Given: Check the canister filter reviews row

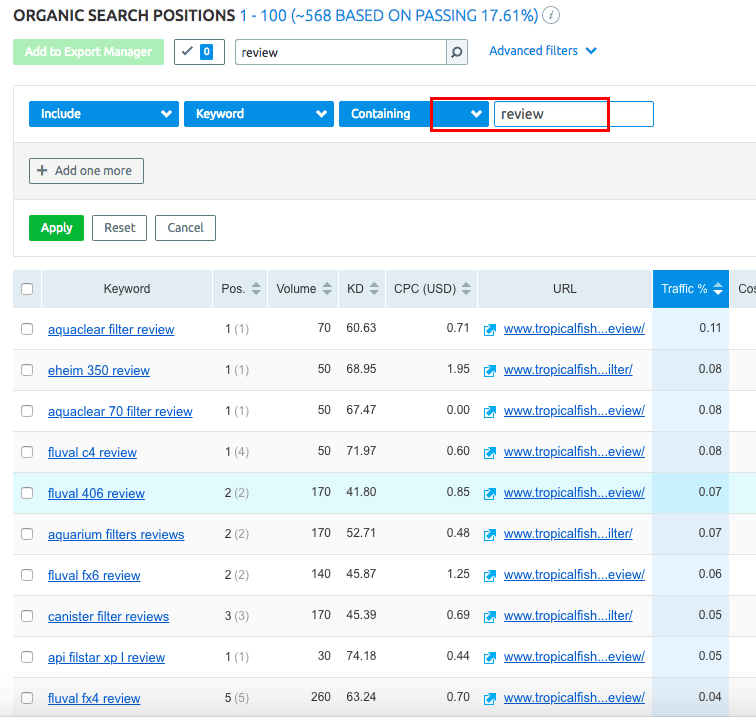Looking at the screenshot, I should click(27, 616).
